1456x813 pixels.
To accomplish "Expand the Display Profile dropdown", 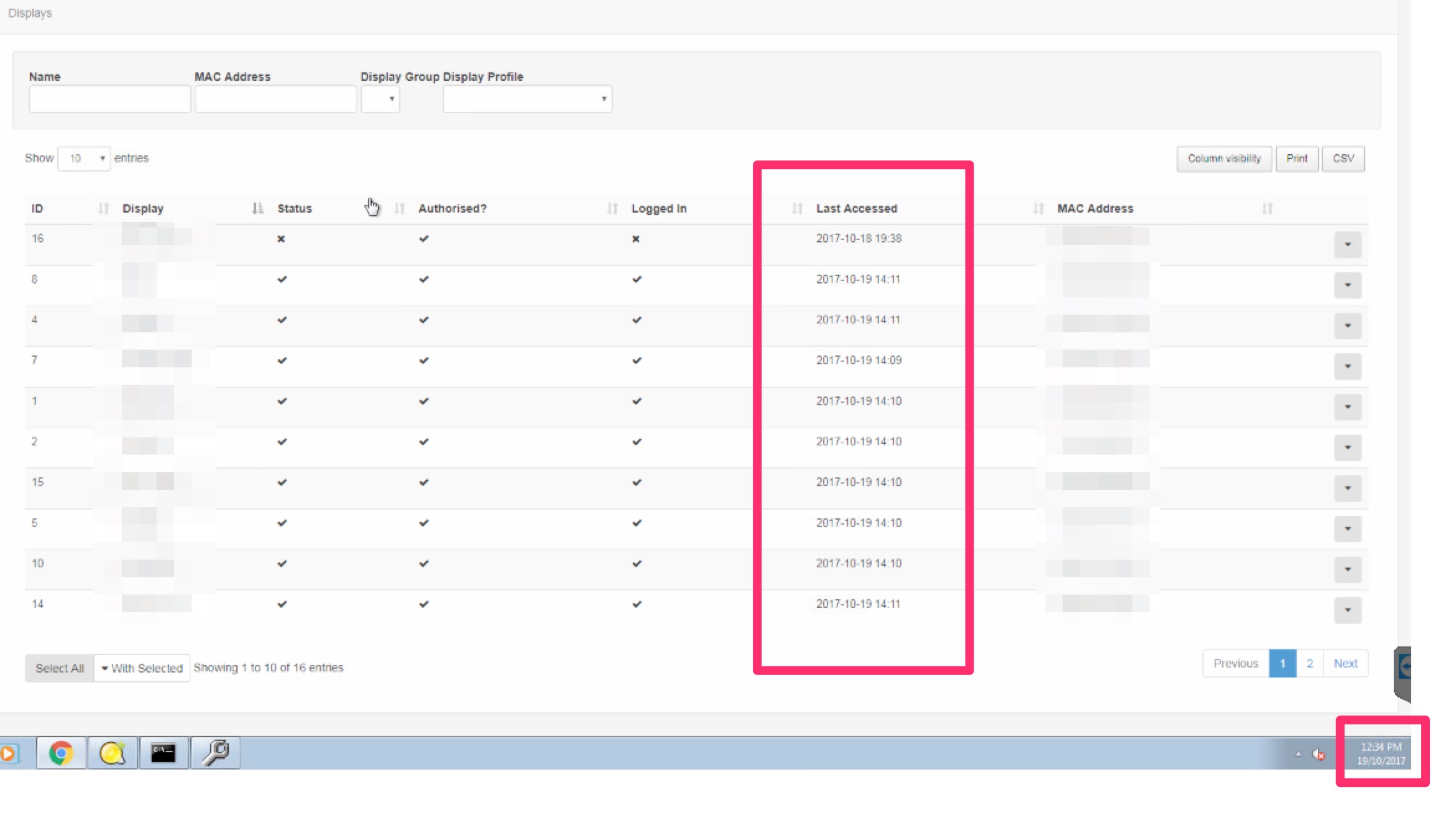I will click(527, 99).
